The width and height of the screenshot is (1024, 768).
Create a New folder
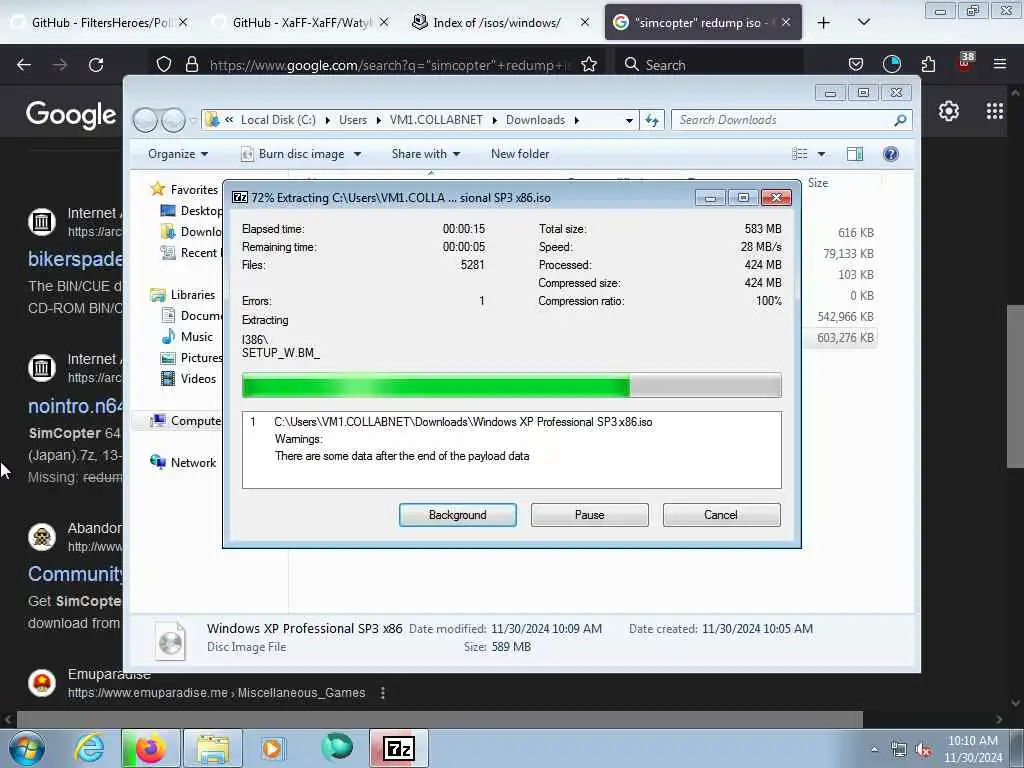click(520, 154)
